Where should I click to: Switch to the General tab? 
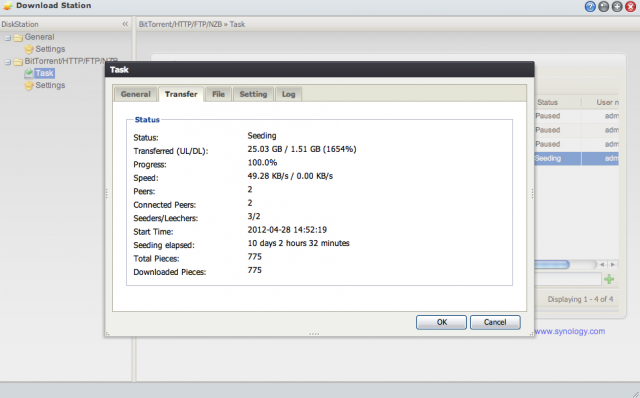pos(136,94)
